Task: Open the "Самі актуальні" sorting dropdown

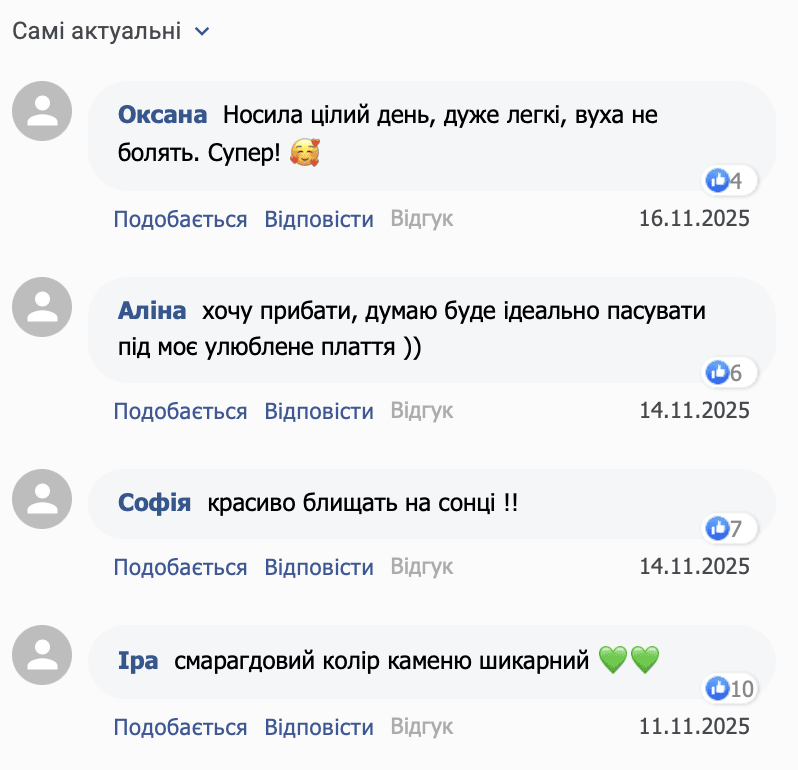Action: 111,32
